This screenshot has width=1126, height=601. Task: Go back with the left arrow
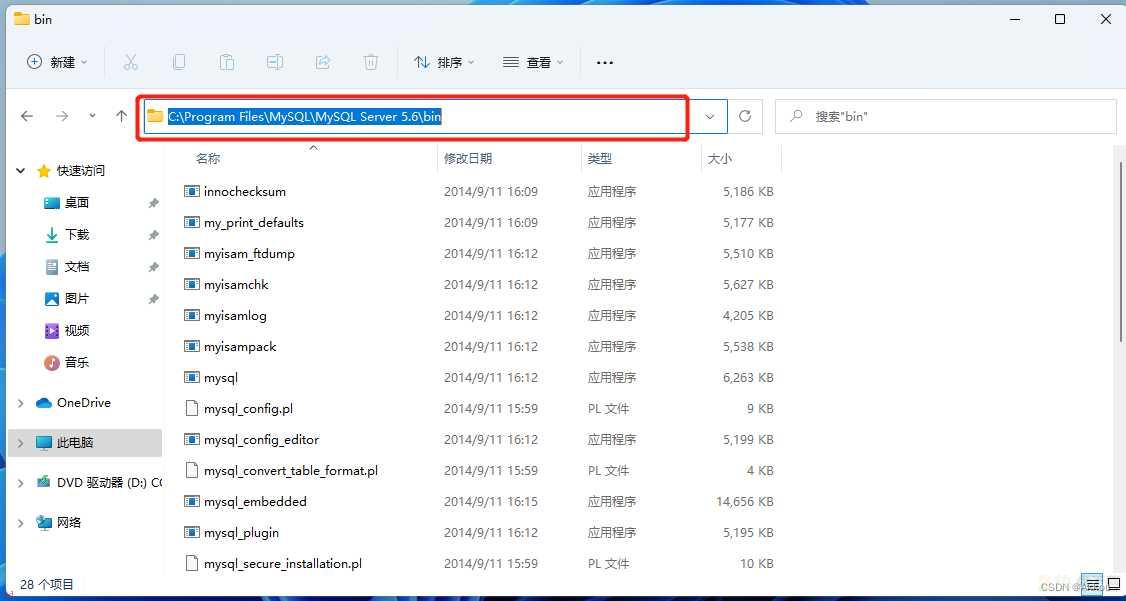coord(27,116)
